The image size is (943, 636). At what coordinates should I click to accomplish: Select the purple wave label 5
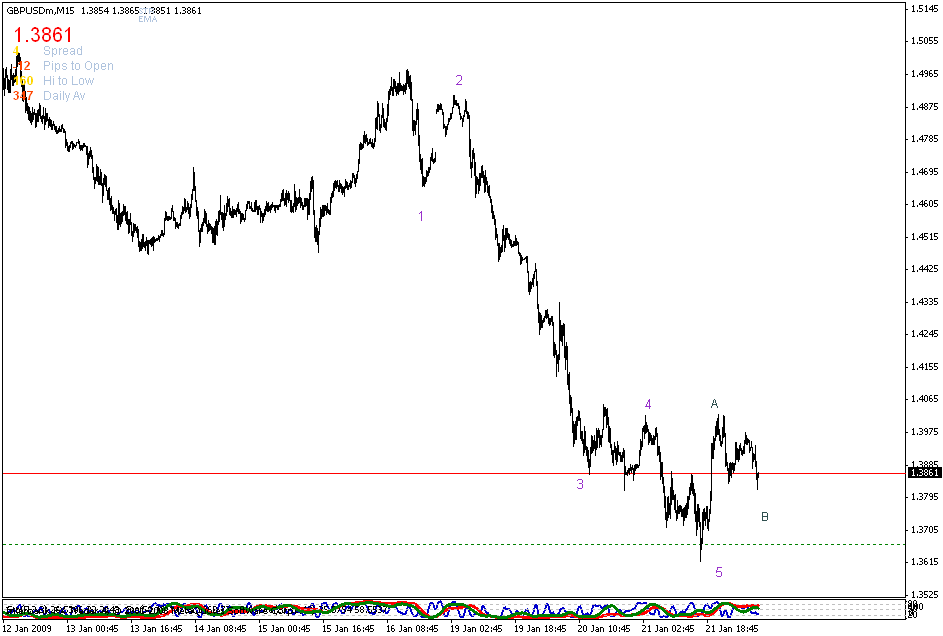(719, 572)
